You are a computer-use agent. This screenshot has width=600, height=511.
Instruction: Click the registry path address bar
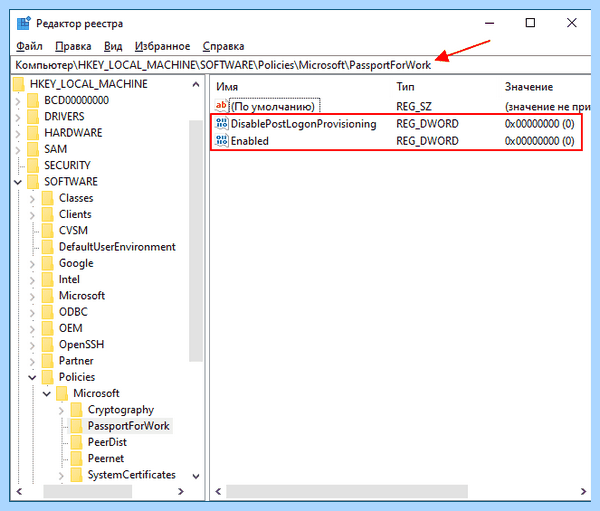click(x=300, y=65)
